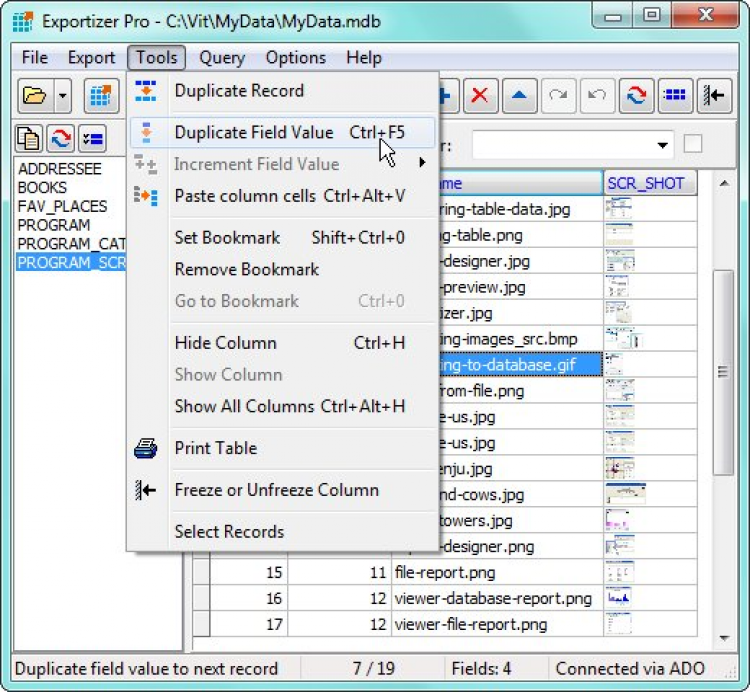Screen dimensions: 750x692
Task: Open the dropdown arrow beside the folder icon
Action: click(x=63, y=96)
